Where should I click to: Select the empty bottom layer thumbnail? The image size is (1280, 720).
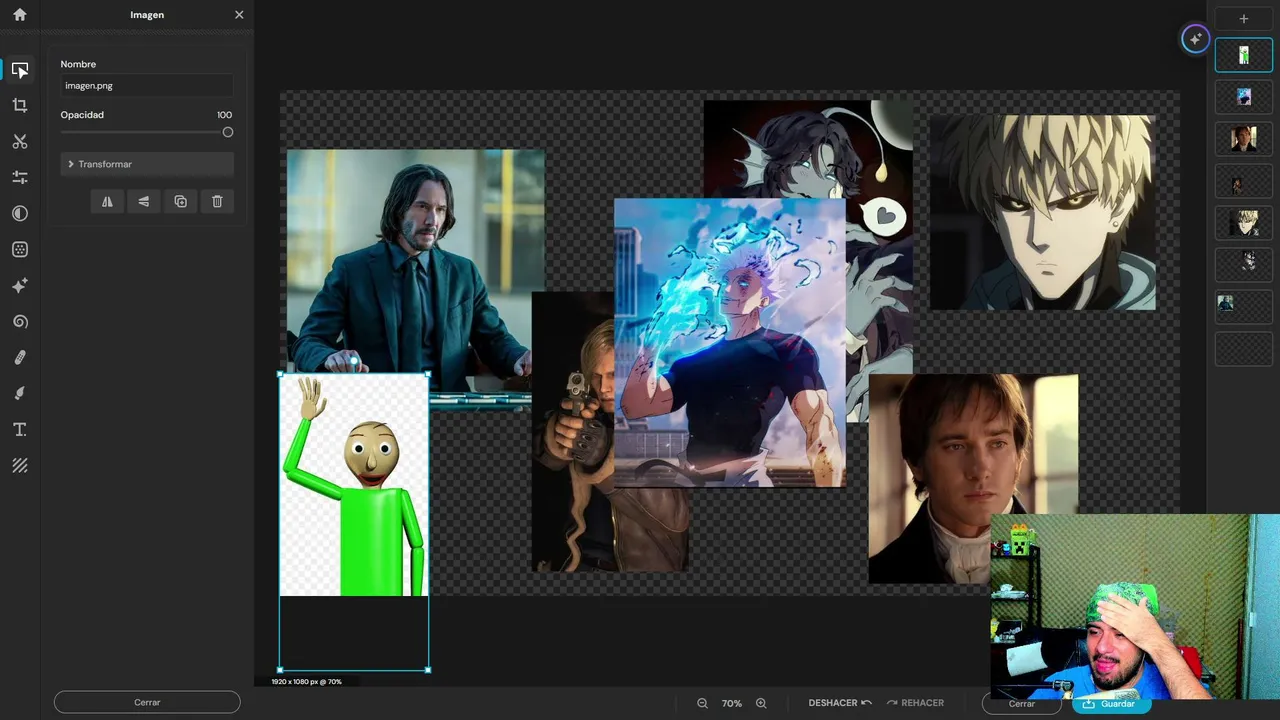point(1244,349)
